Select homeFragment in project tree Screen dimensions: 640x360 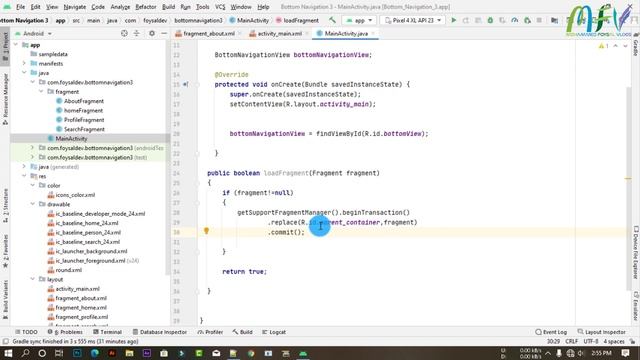pos(83,110)
